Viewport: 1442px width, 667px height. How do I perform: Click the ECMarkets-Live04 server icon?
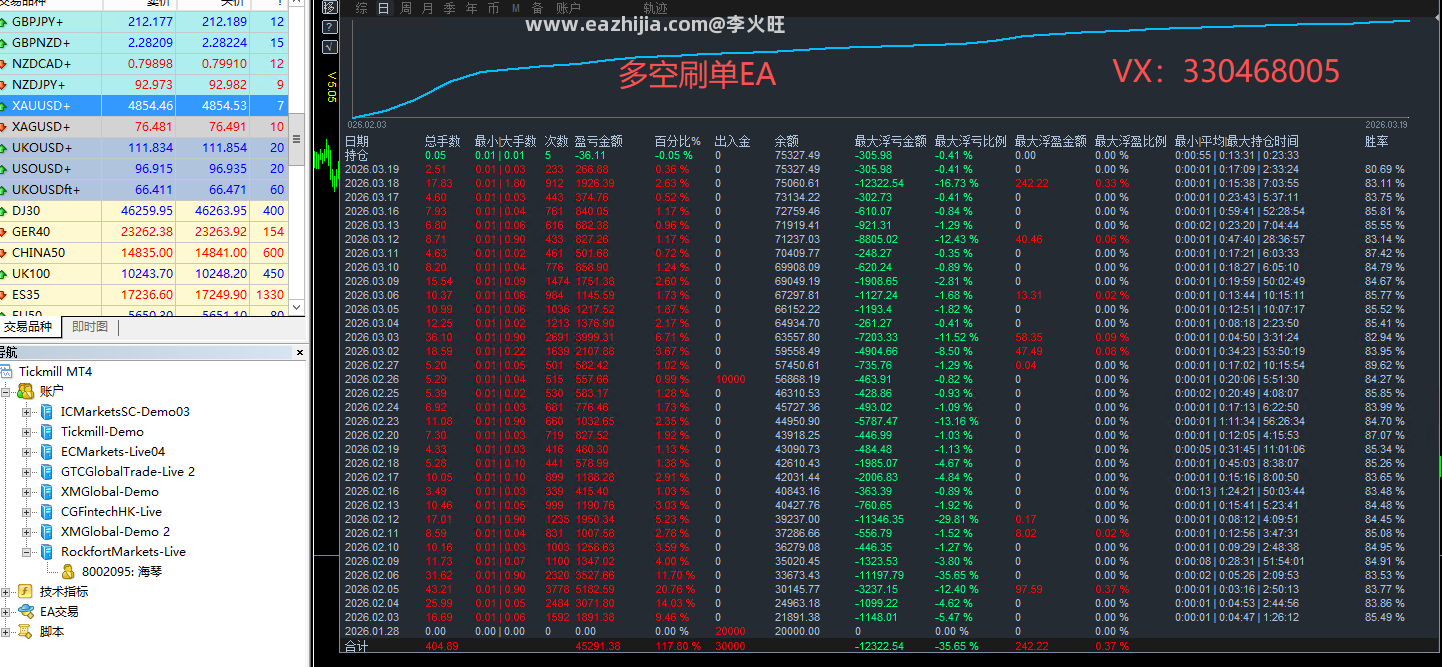(46, 452)
